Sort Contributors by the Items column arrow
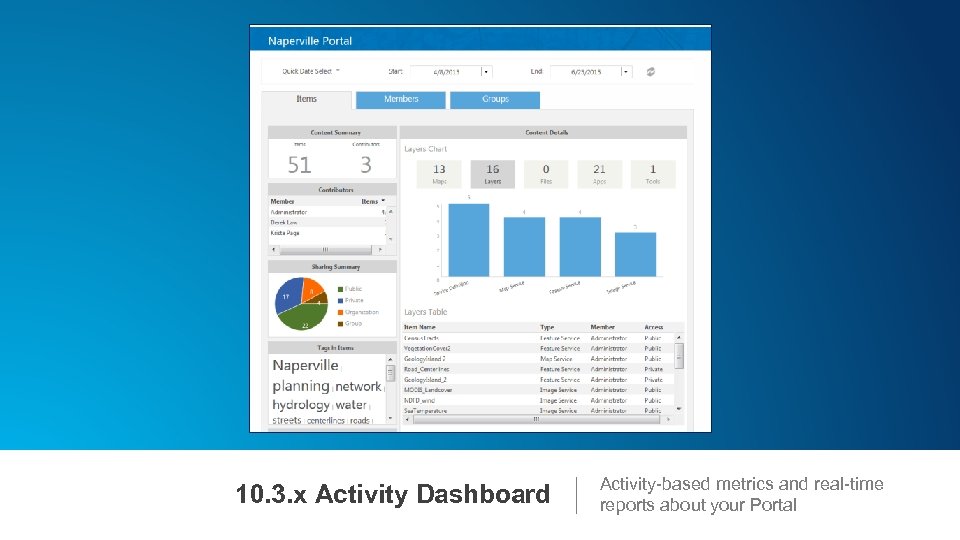The width and height of the screenshot is (960, 540). (383, 201)
